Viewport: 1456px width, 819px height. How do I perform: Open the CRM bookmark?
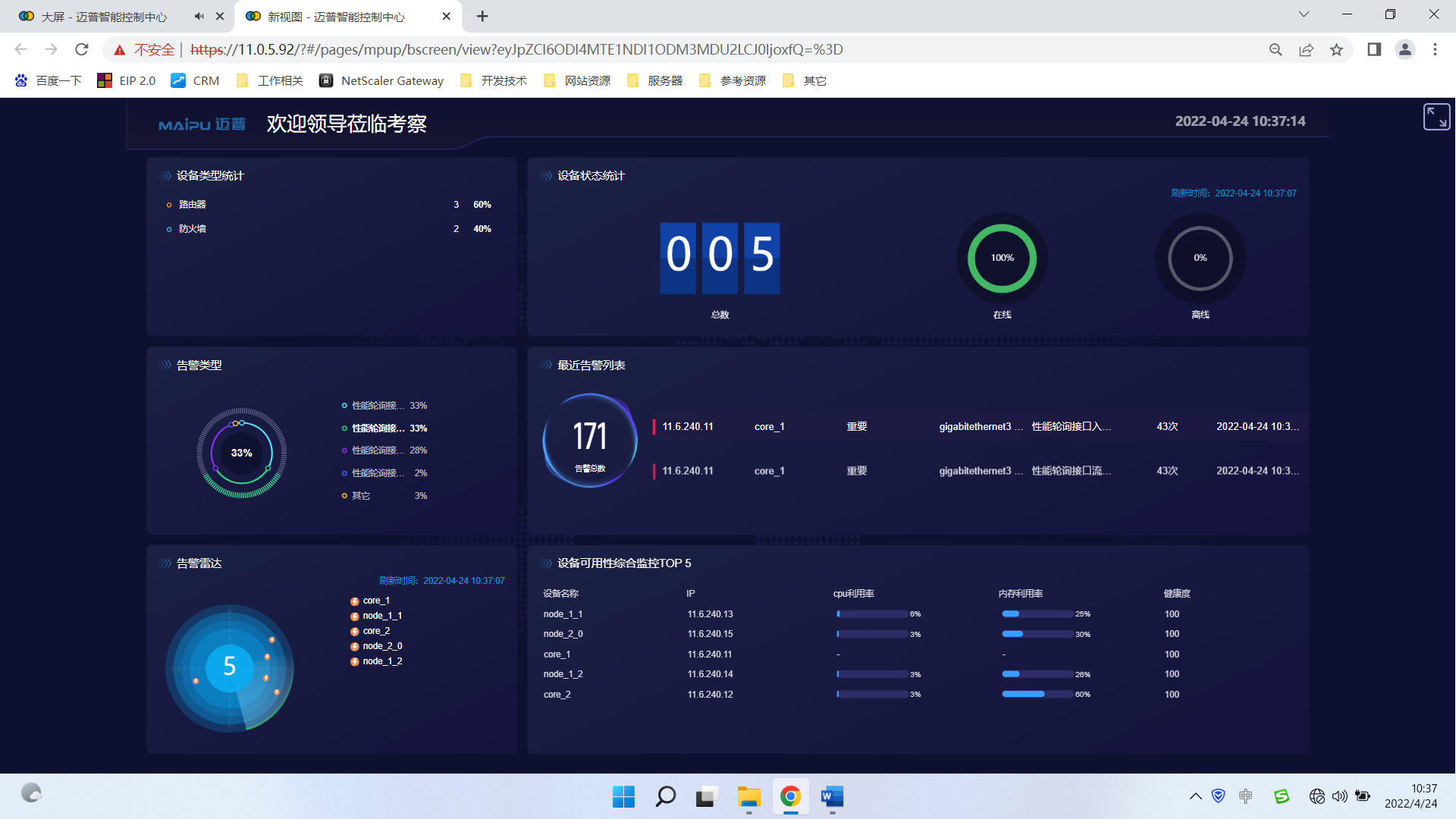195,80
